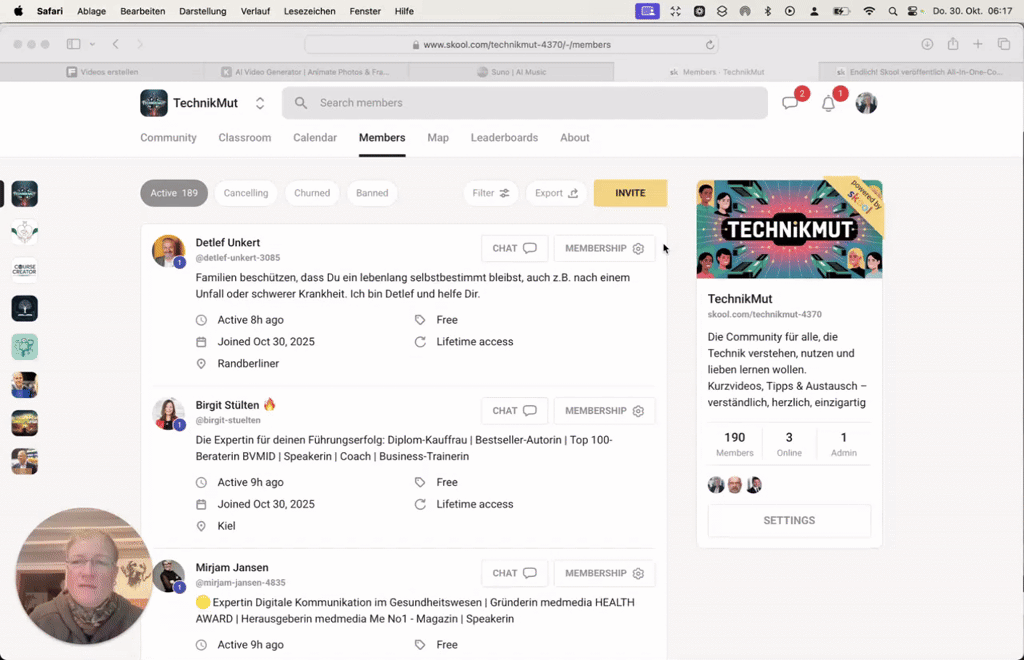Image resolution: width=1024 pixels, height=660 pixels.
Task: Select the Course Creator group icon in switcher
Action: (x=25, y=270)
